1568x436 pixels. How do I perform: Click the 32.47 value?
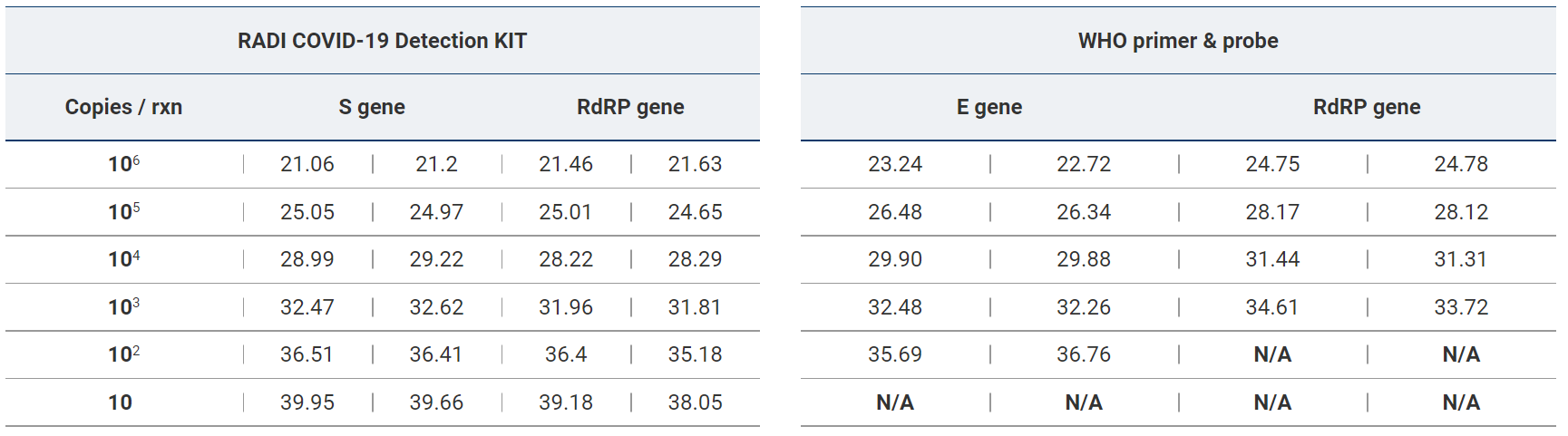click(x=307, y=307)
